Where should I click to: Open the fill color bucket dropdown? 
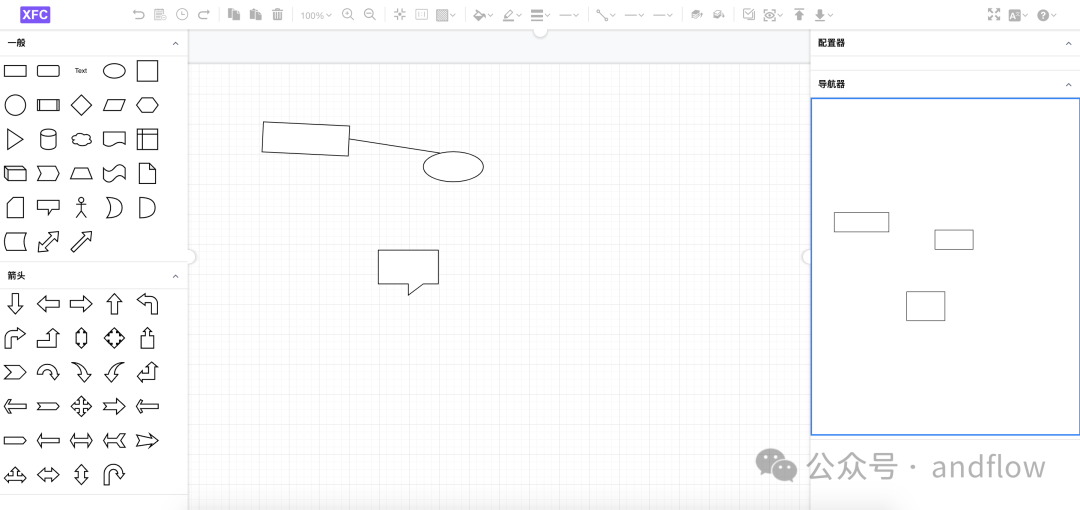(x=483, y=15)
